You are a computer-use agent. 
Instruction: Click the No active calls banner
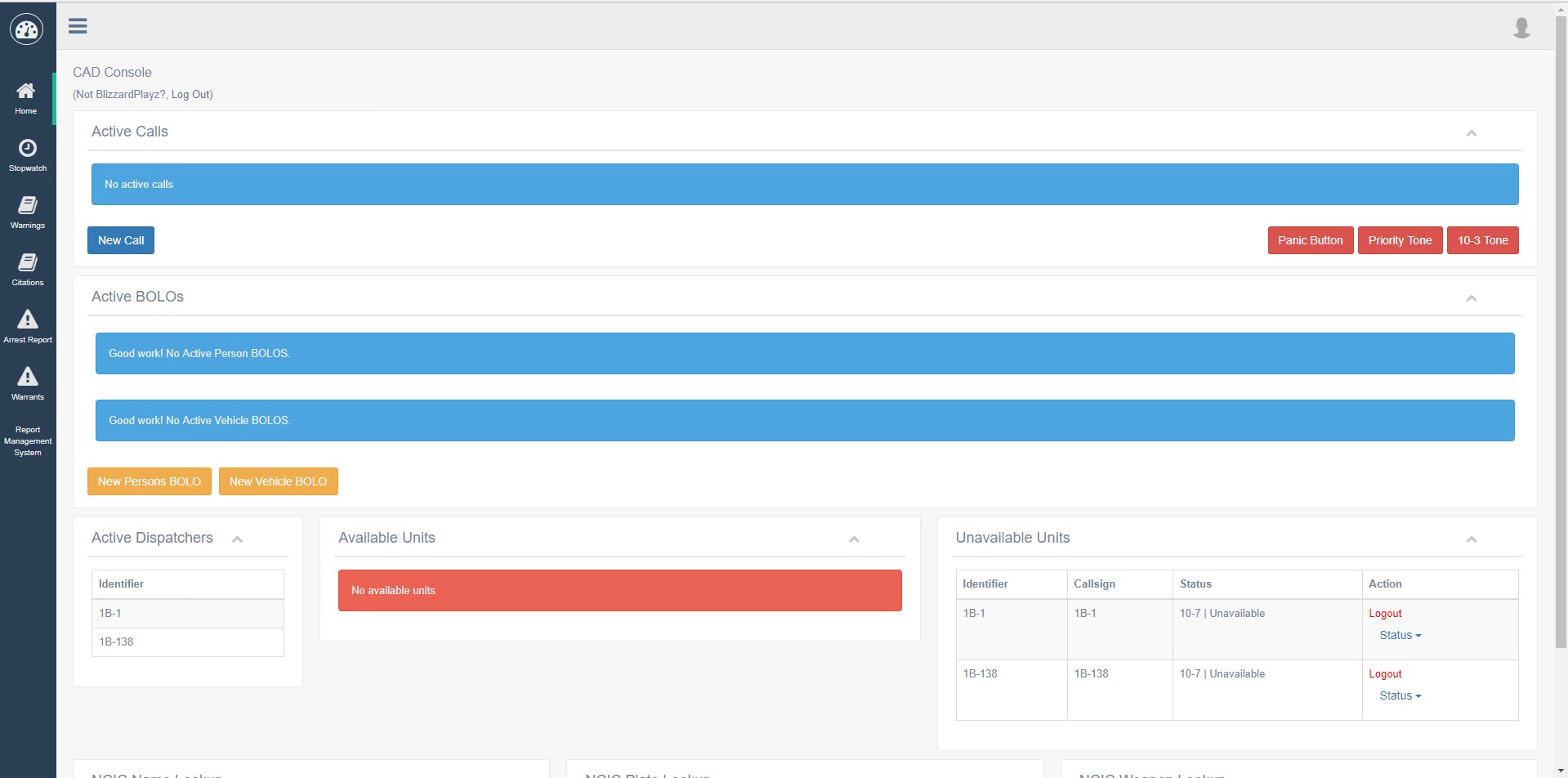[805, 185]
